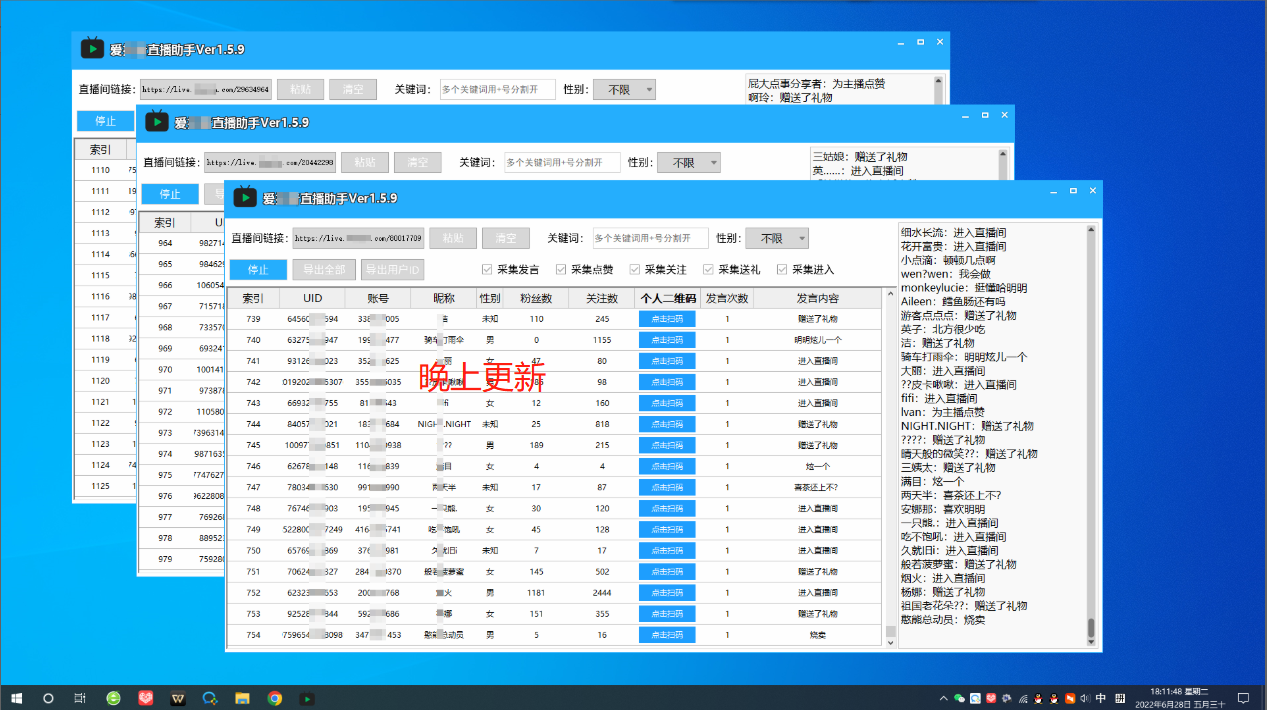The height and width of the screenshot is (710, 1267).
Task: Open the volume control in system tray
Action: pyautogui.click(x=1083, y=697)
